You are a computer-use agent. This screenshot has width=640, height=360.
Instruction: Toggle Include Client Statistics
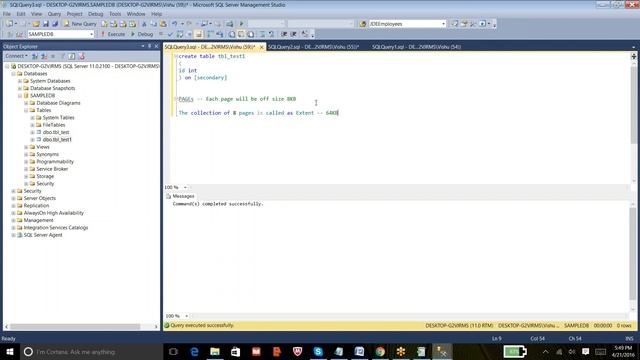220,34
